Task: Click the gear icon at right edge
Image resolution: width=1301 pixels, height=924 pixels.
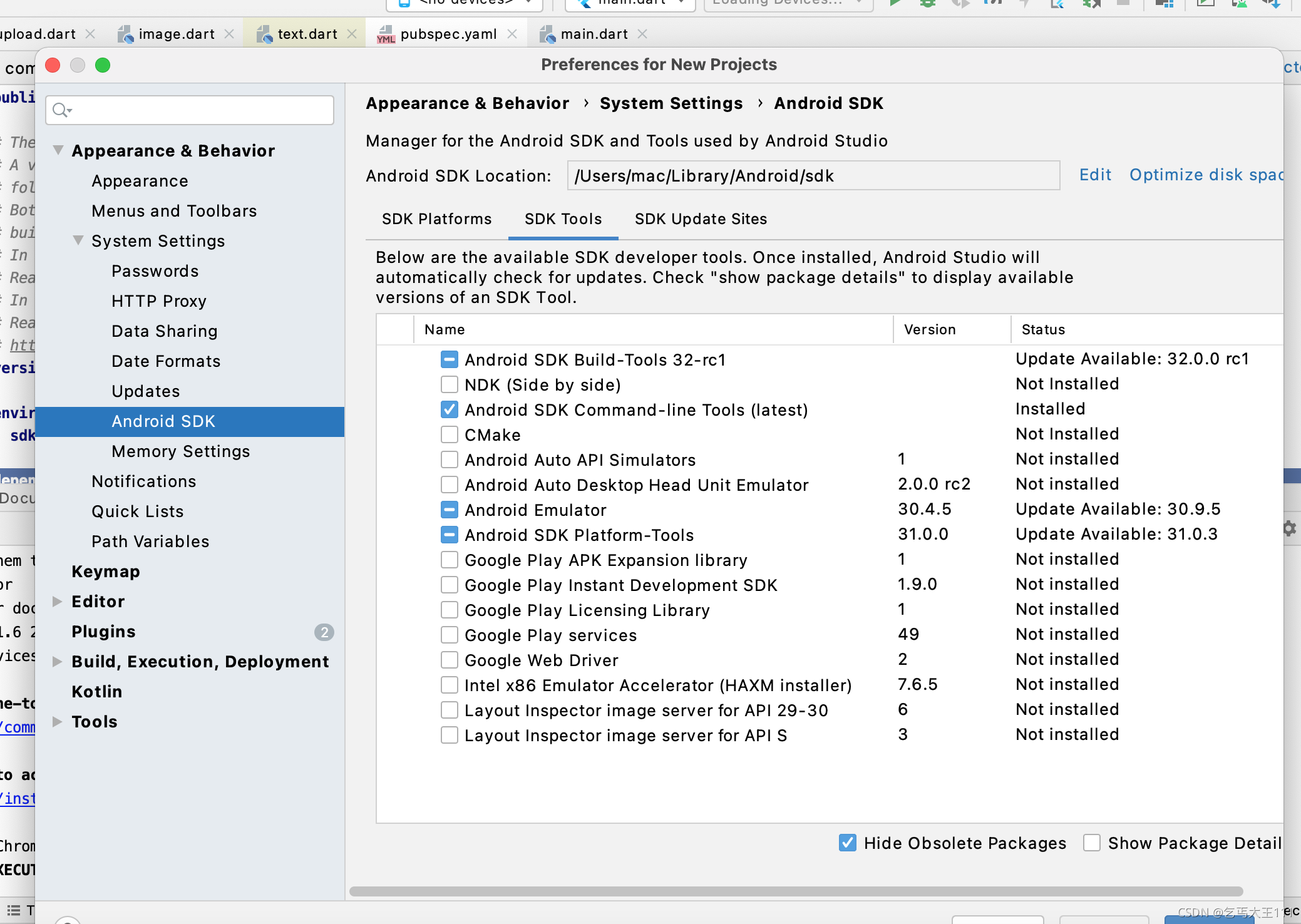Action: (x=1289, y=528)
